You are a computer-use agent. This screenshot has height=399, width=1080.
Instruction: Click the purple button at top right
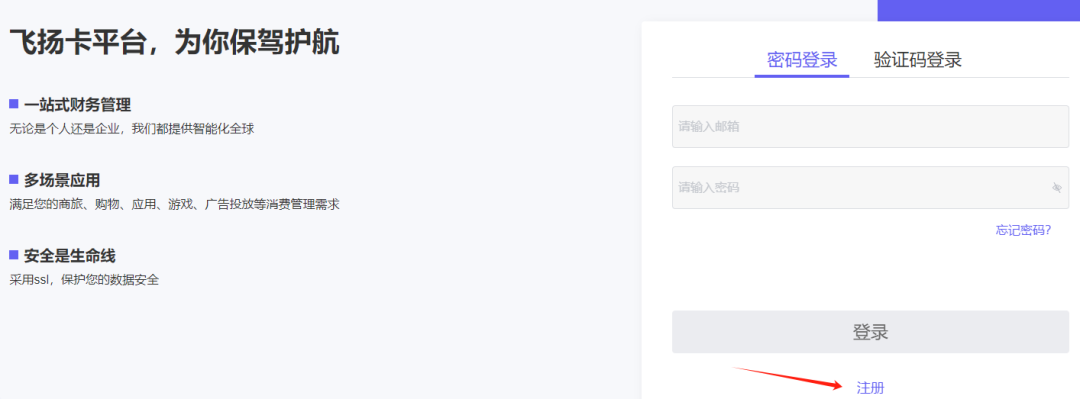point(978,10)
